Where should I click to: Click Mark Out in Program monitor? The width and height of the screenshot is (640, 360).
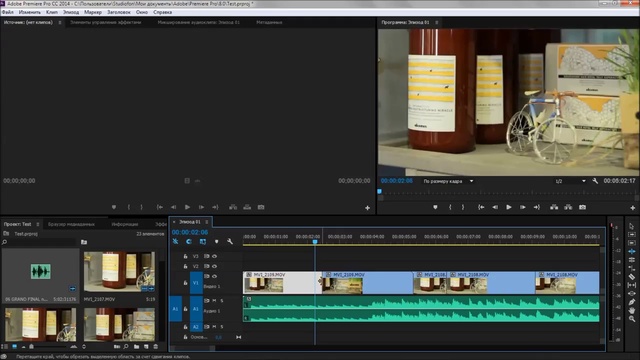point(463,207)
